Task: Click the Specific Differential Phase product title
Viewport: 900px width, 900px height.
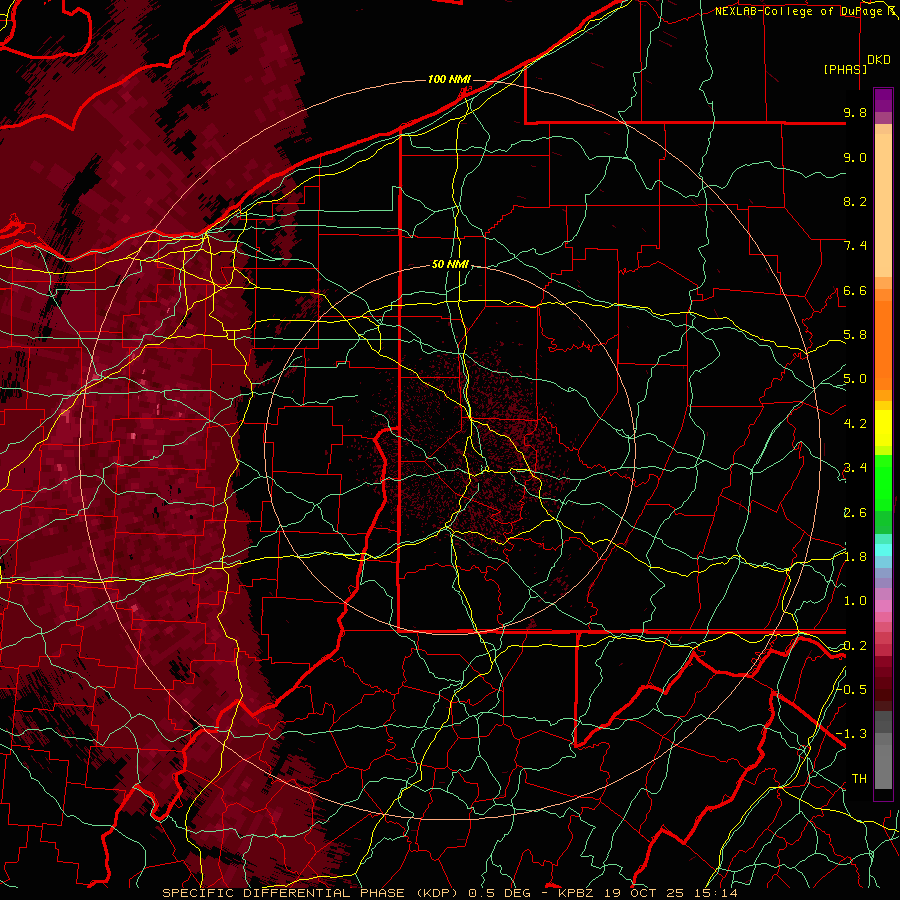Action: click(x=312, y=893)
